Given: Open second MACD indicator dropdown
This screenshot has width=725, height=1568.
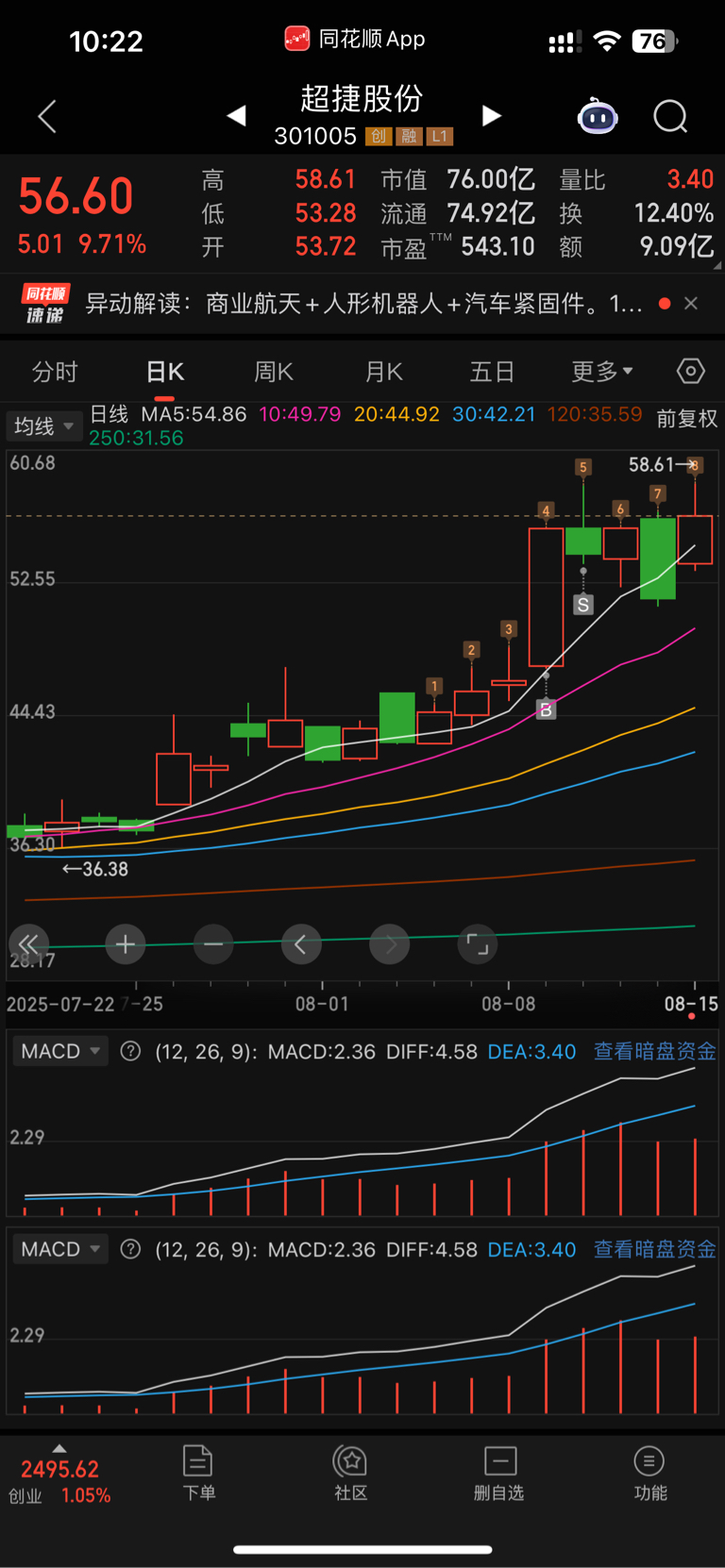Looking at the screenshot, I should 60,1249.
